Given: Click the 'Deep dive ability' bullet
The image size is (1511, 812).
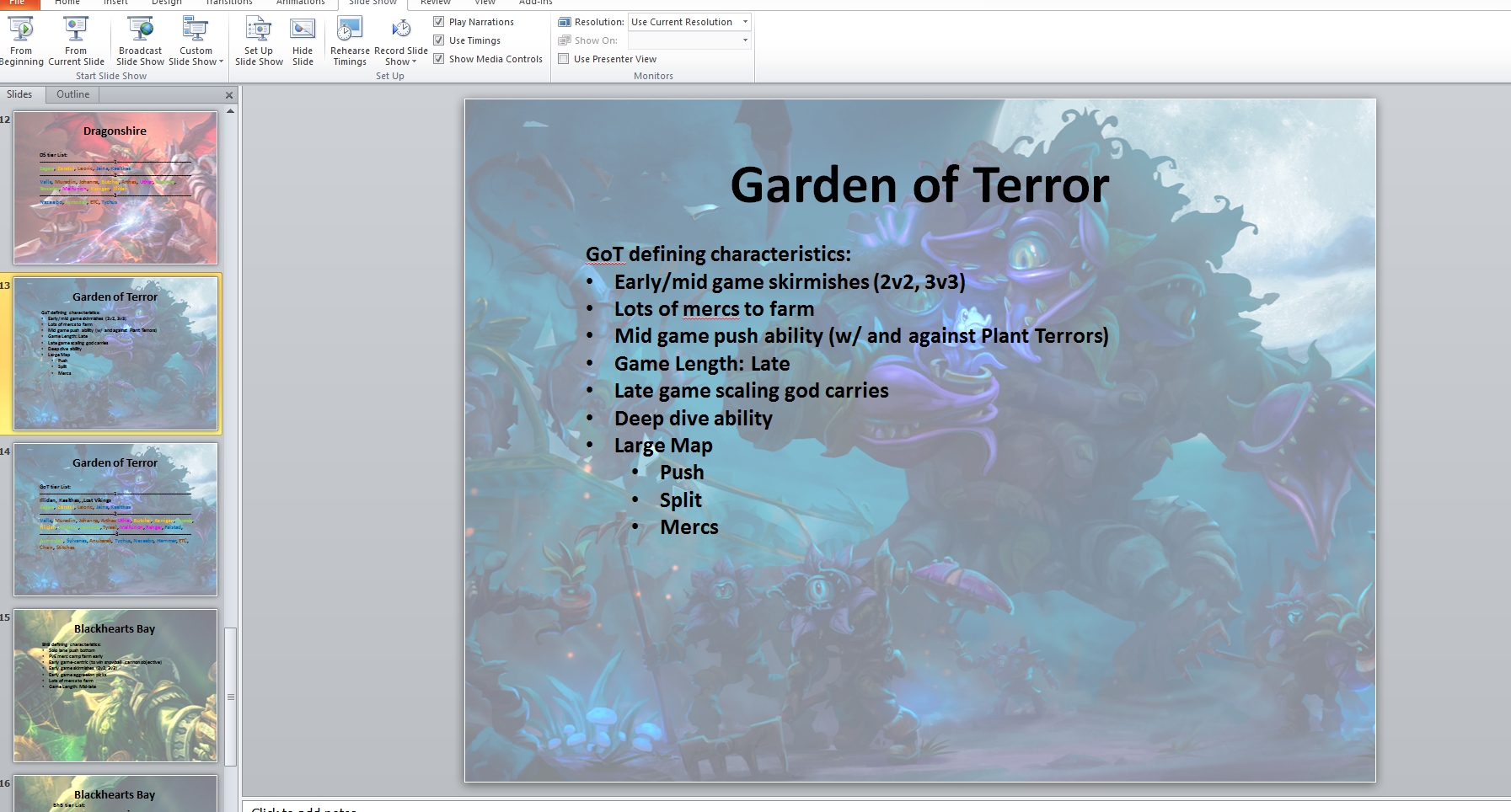Looking at the screenshot, I should point(693,419).
